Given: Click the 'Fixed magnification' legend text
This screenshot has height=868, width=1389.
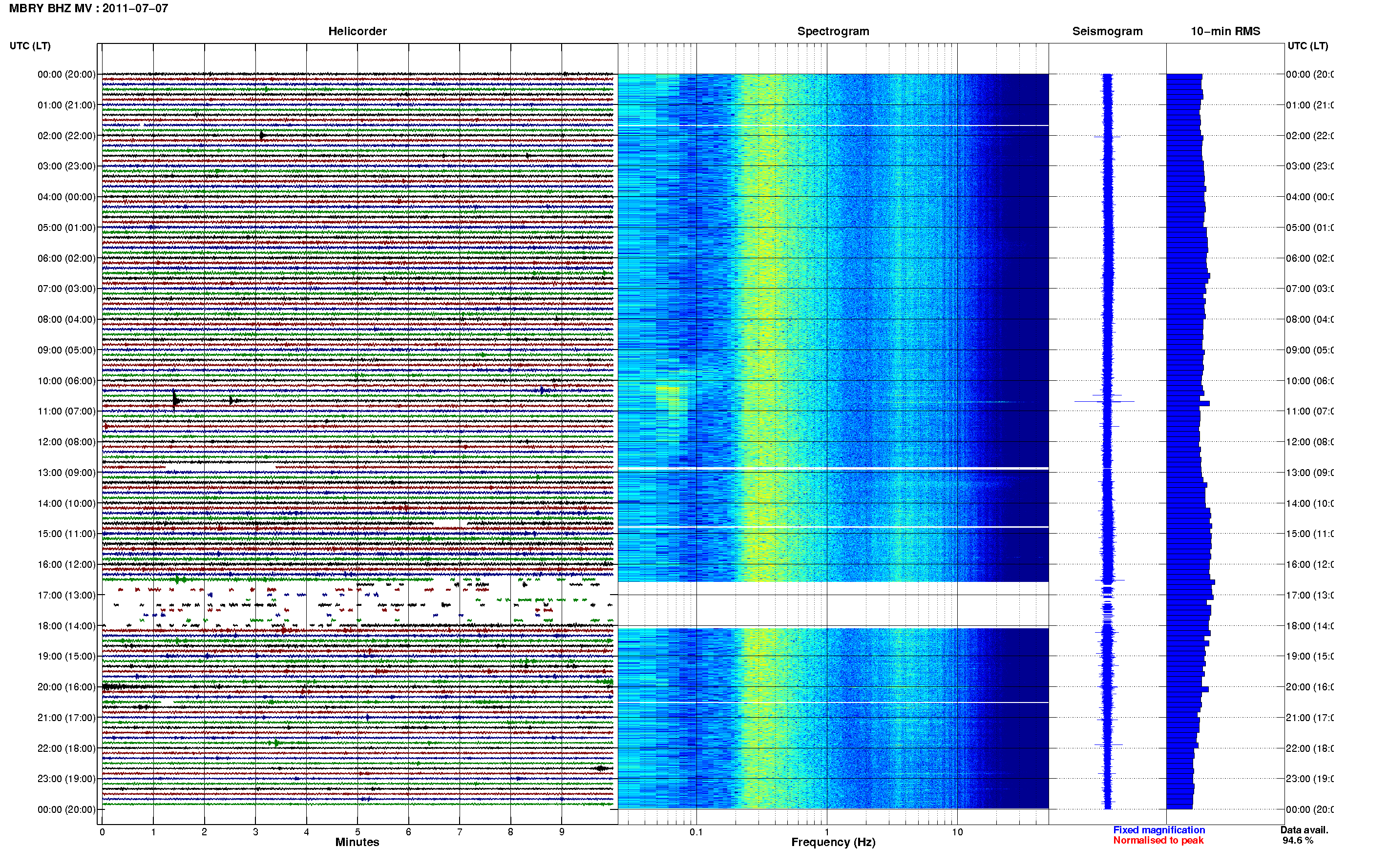Looking at the screenshot, I should [1159, 830].
